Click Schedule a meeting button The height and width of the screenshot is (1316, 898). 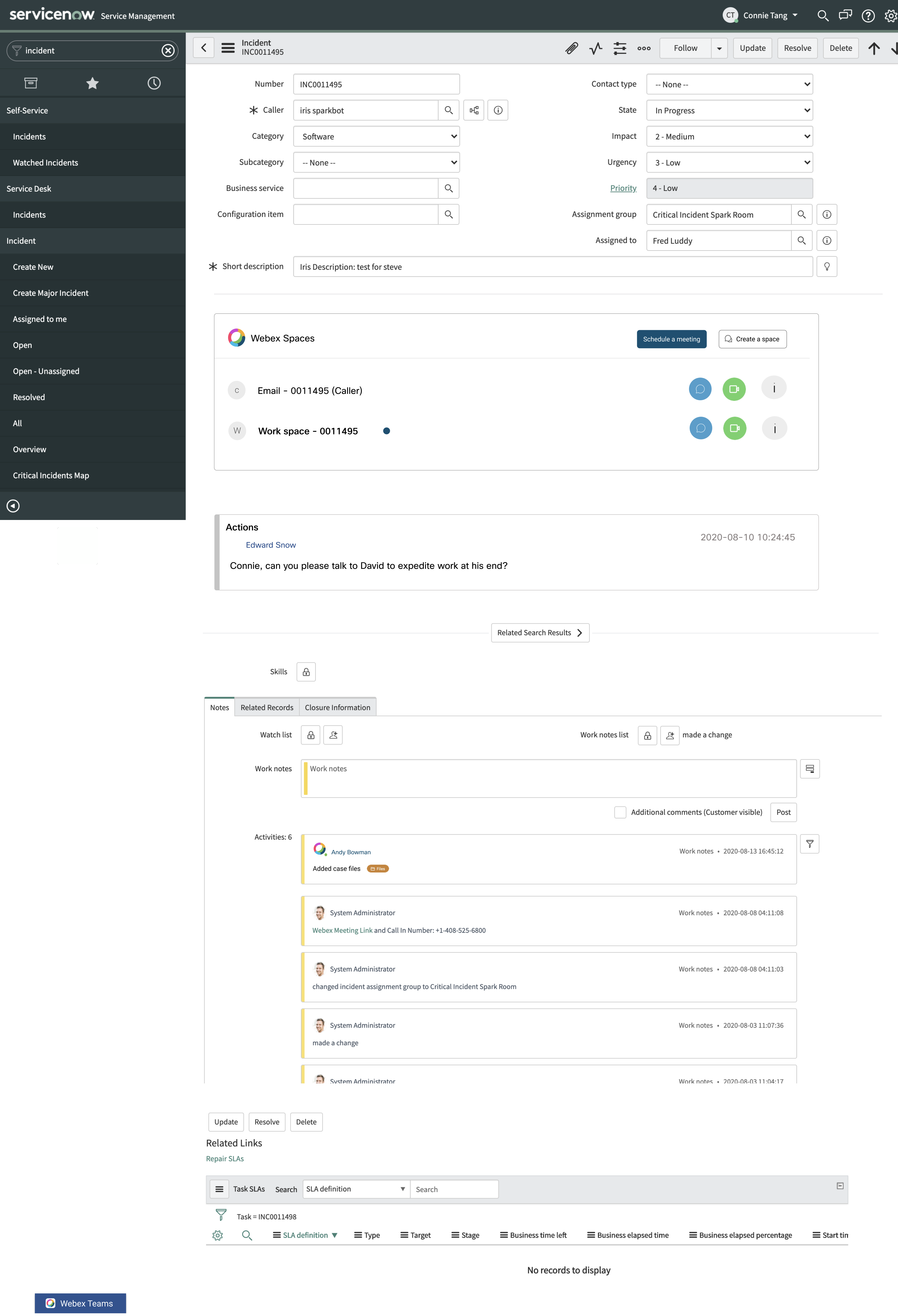point(671,339)
